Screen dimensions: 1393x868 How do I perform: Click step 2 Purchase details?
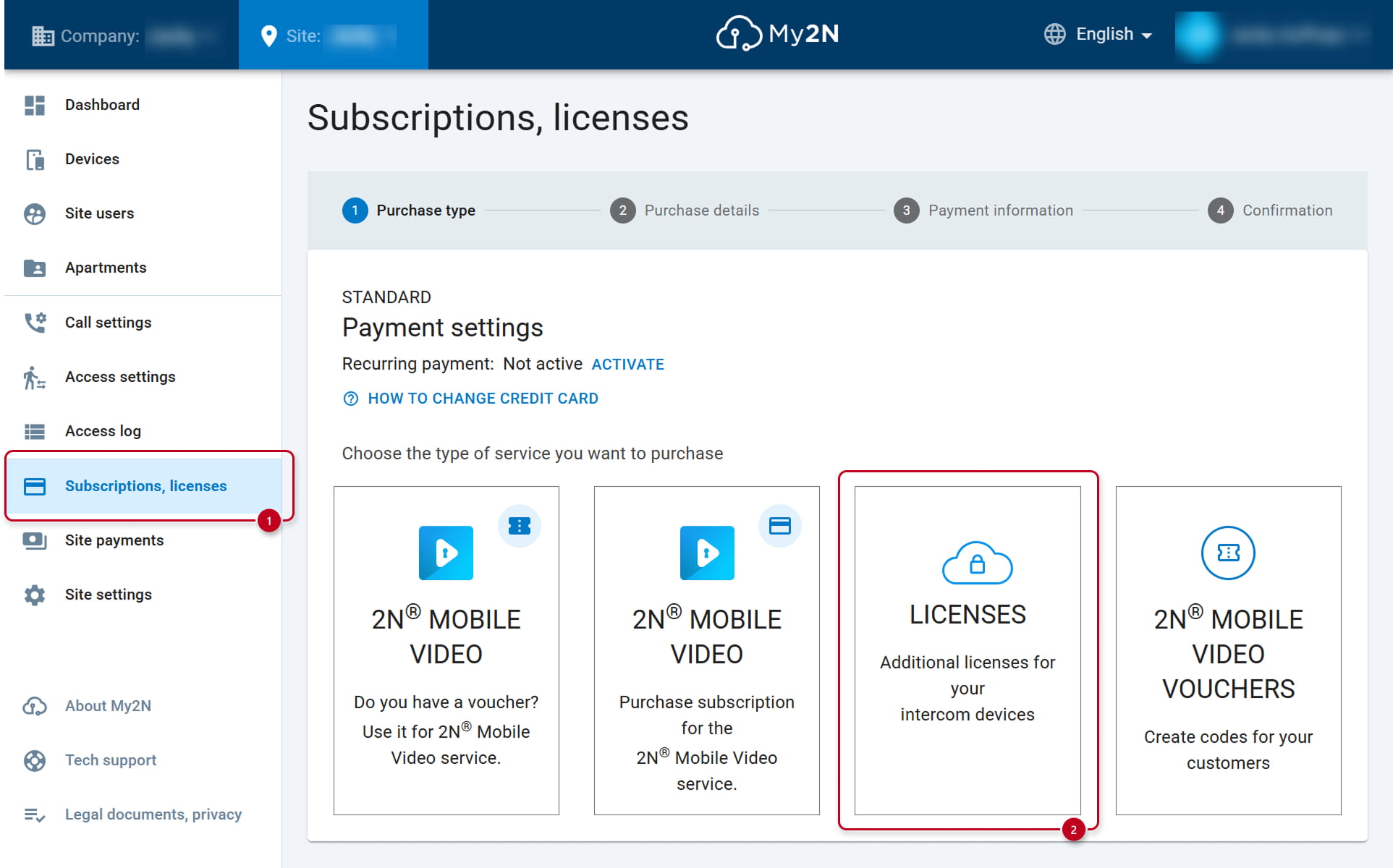(x=685, y=210)
